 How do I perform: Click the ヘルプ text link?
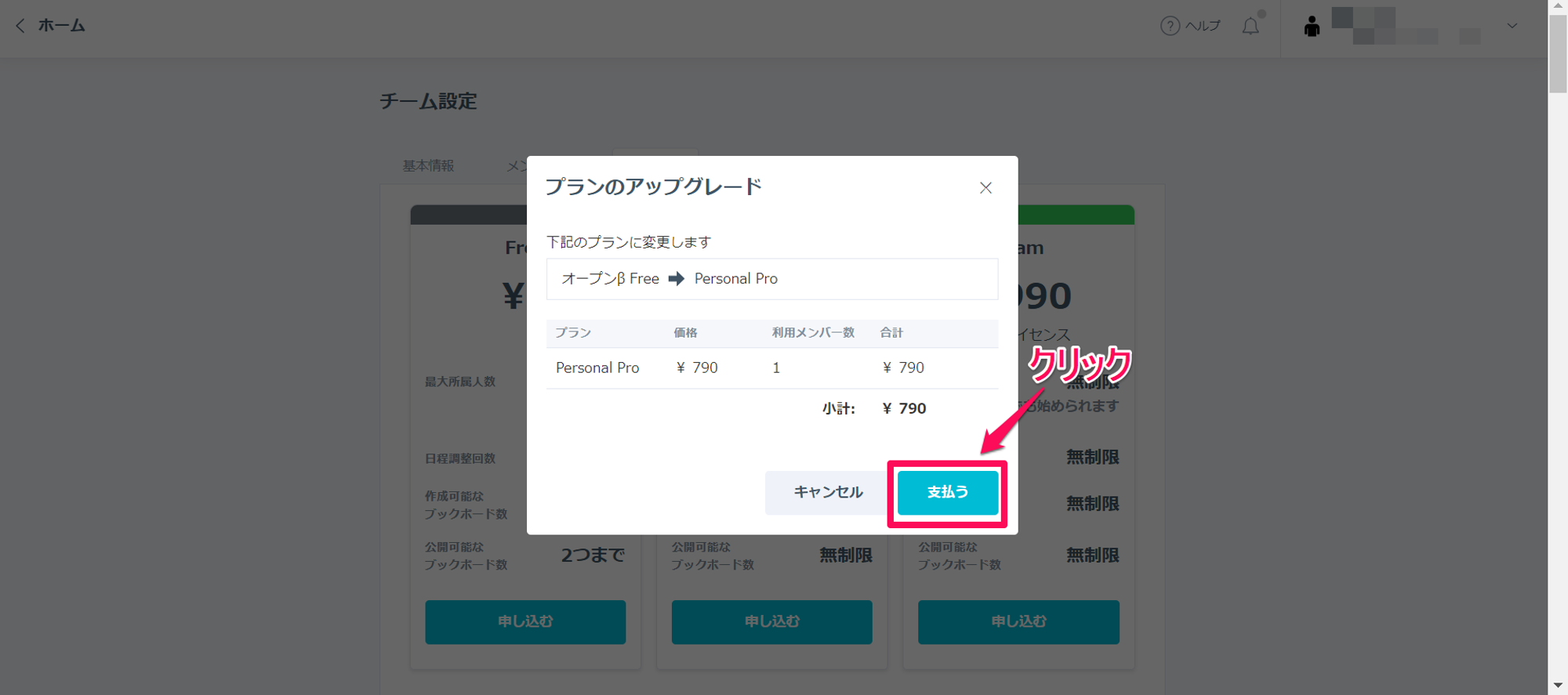(1203, 26)
